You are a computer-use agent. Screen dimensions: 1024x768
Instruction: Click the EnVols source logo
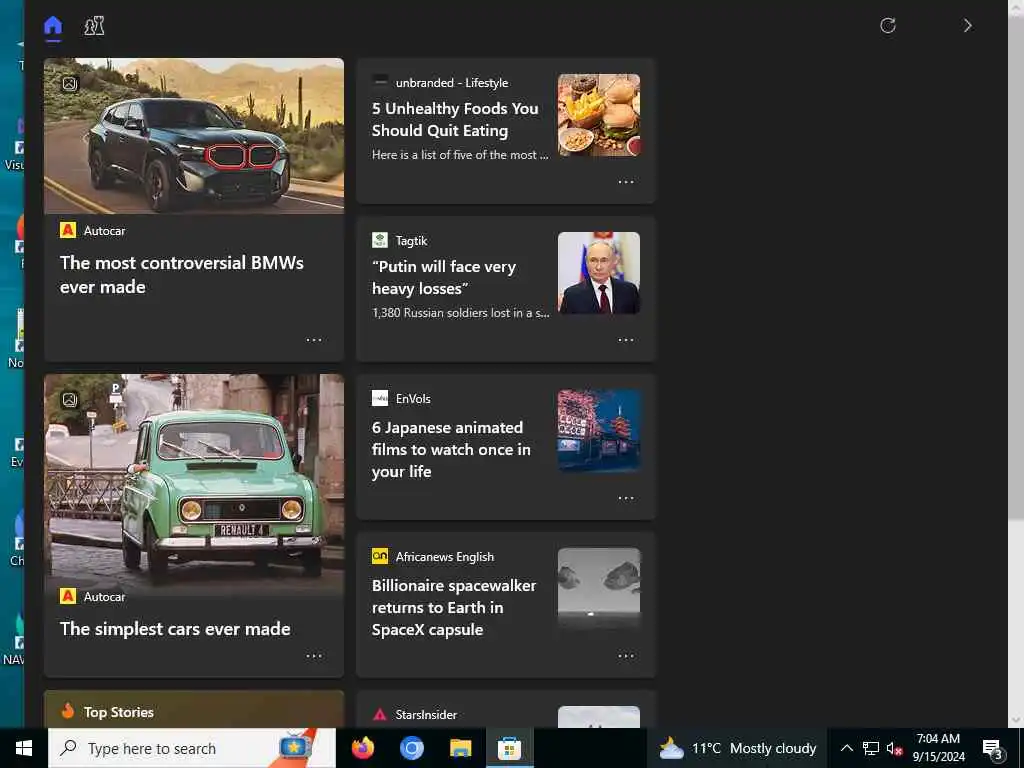pyautogui.click(x=379, y=398)
